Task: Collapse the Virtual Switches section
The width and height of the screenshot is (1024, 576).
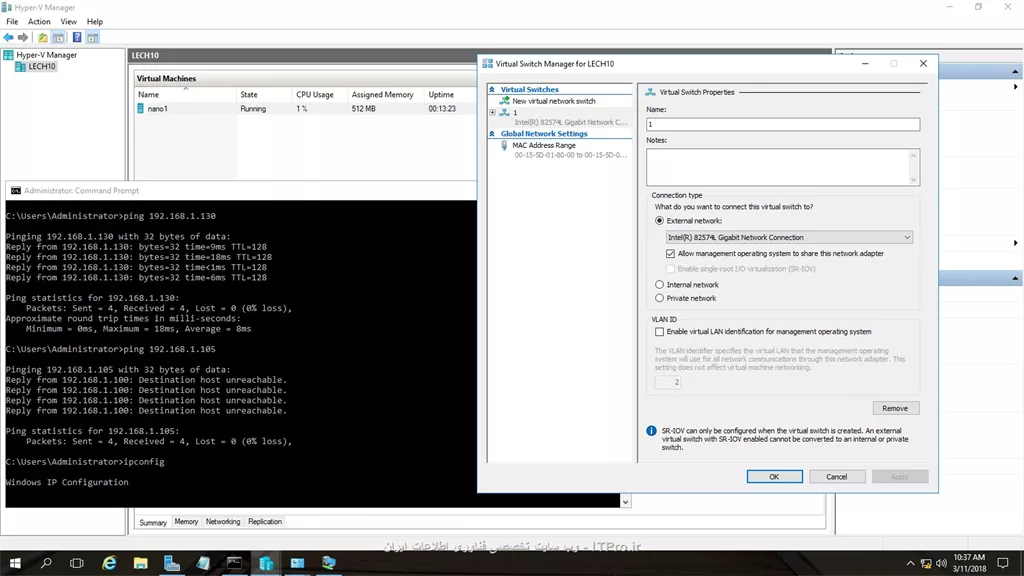Action: pyautogui.click(x=492, y=89)
